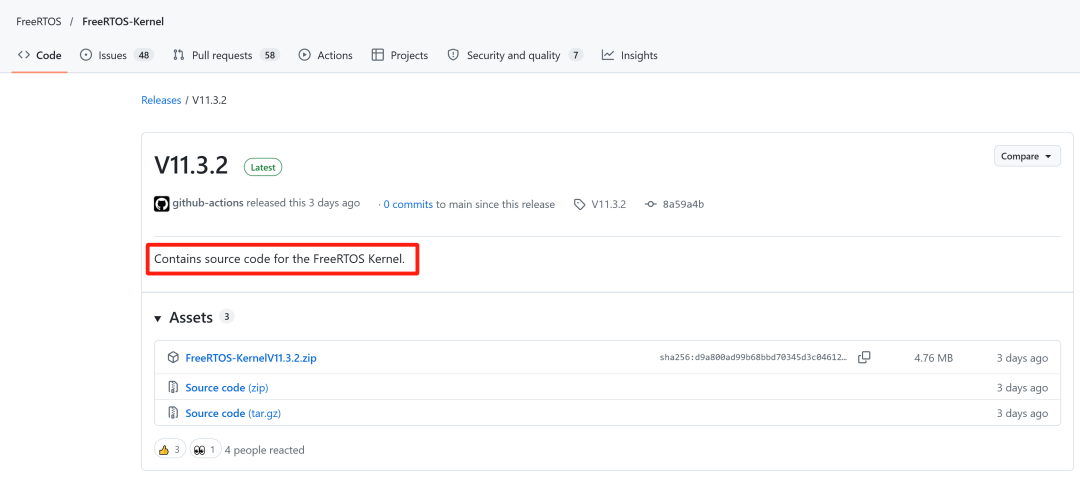Click 'Contains source code for the FreeRTOS Kernel' text

[x=280, y=260]
